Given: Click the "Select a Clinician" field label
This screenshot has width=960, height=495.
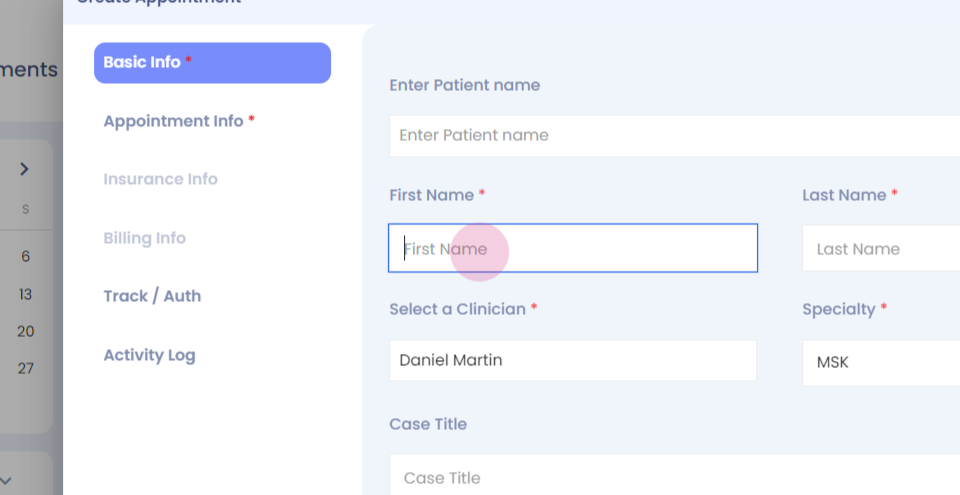Looking at the screenshot, I should (x=457, y=310).
